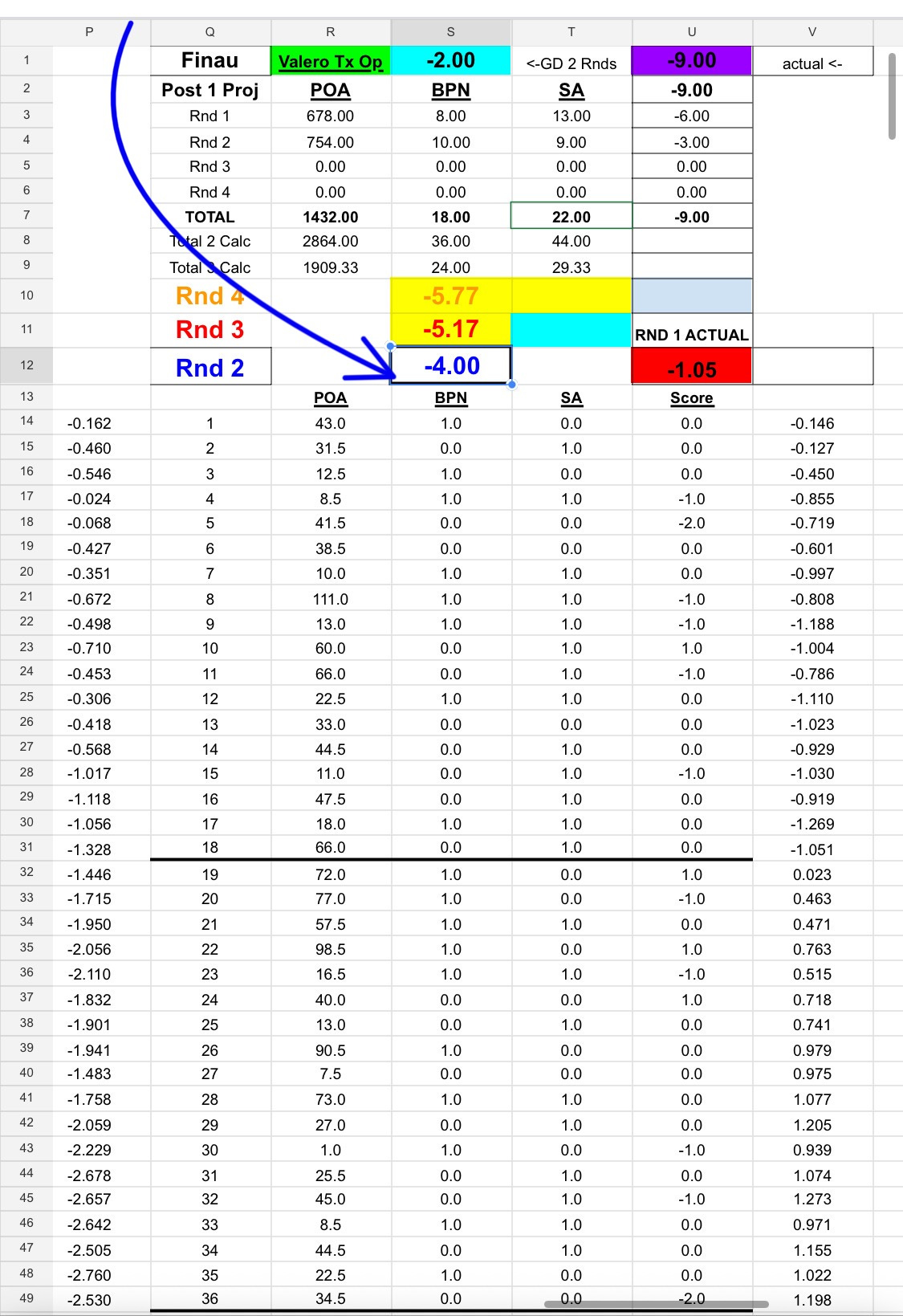Select the purple '-9.00' cell
903x1316 pixels.
coord(692,61)
